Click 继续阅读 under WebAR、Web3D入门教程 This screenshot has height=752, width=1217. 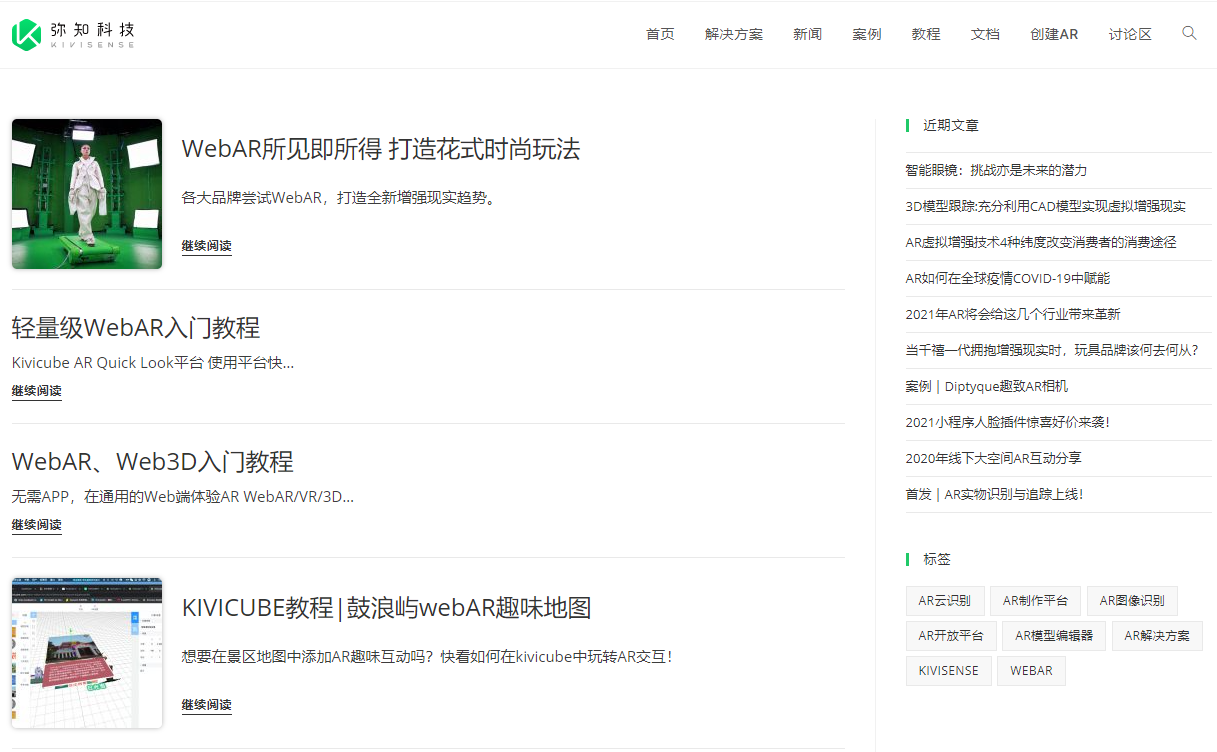tap(37, 525)
